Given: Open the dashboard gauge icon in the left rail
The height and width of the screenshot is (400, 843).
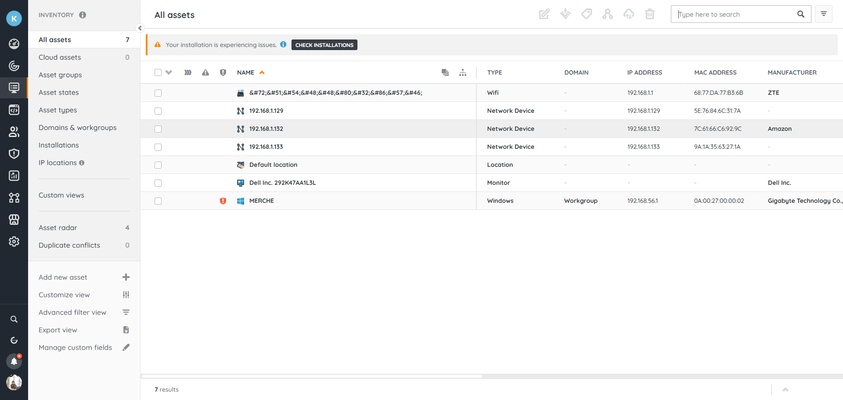Looking at the screenshot, I should point(14,44).
